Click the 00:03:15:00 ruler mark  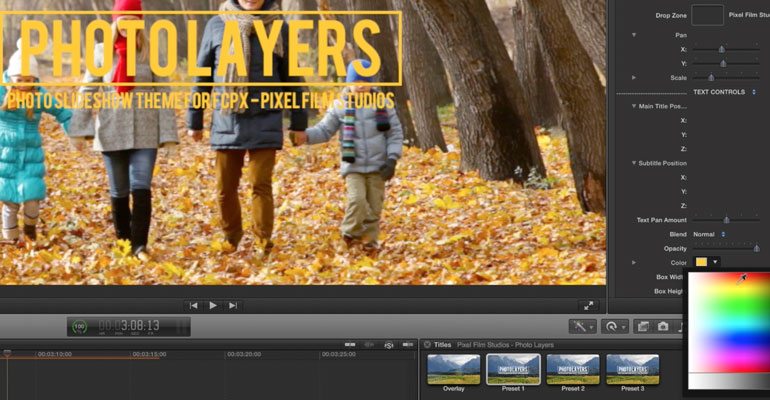(x=149, y=354)
